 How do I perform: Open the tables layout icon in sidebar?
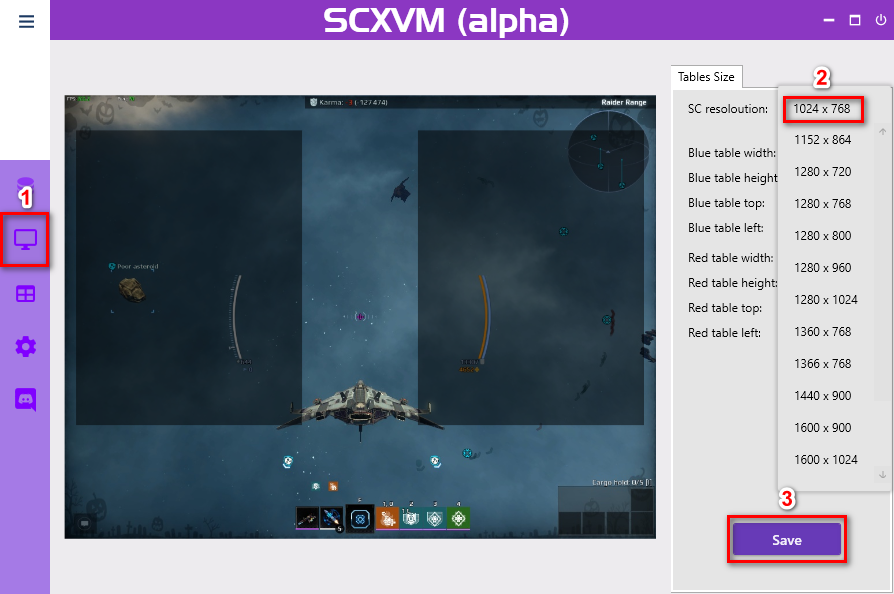pyautogui.click(x=26, y=294)
